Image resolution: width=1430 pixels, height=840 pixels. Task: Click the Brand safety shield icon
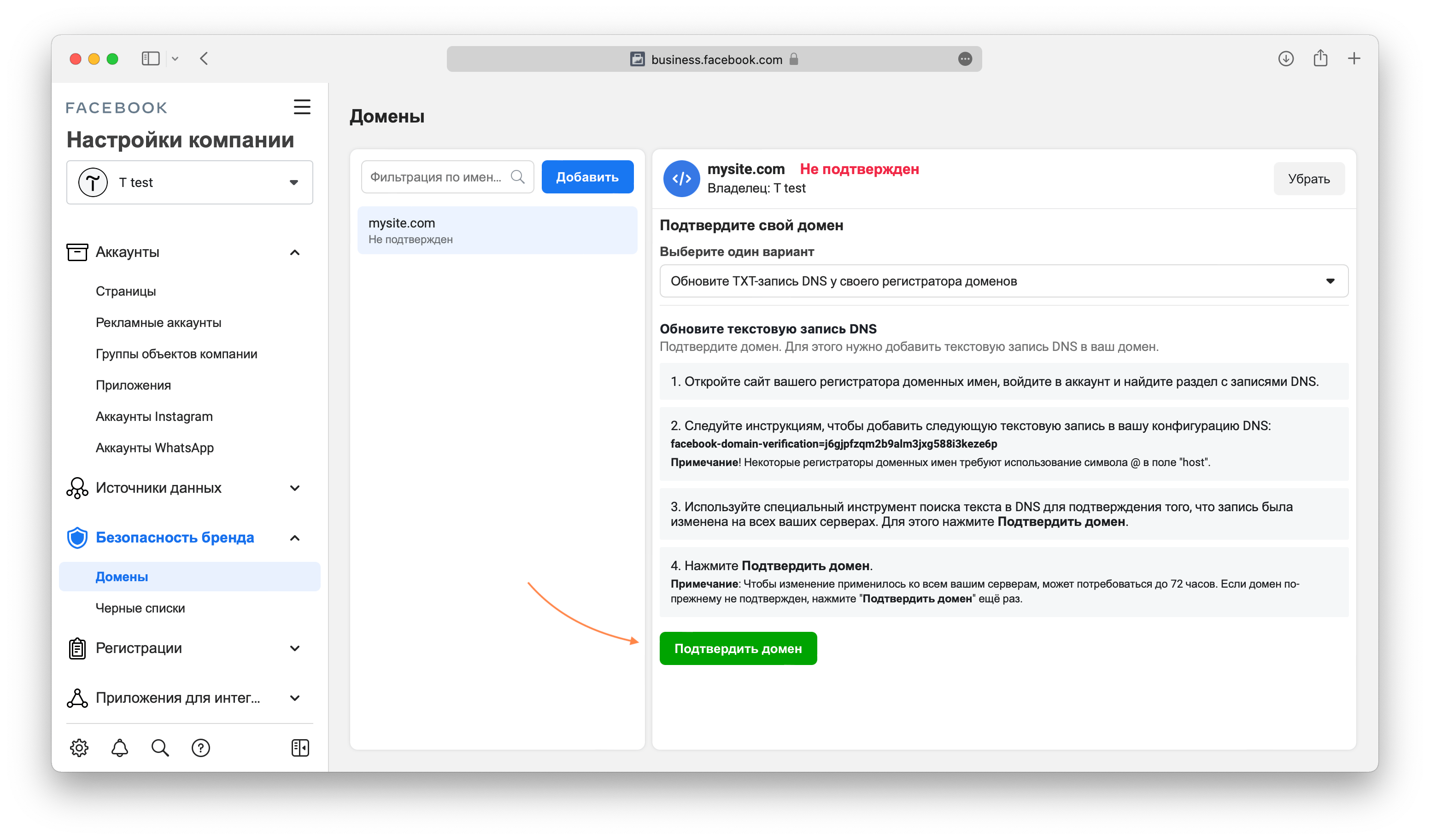tap(77, 537)
